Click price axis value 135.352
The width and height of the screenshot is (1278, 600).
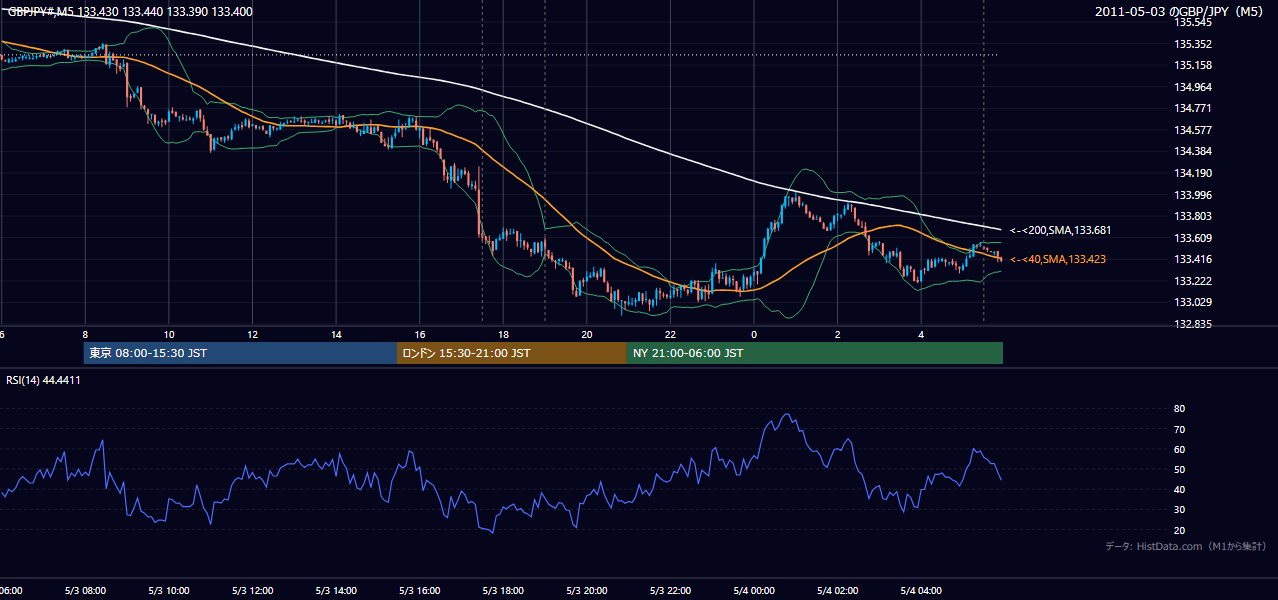[x=1192, y=44]
